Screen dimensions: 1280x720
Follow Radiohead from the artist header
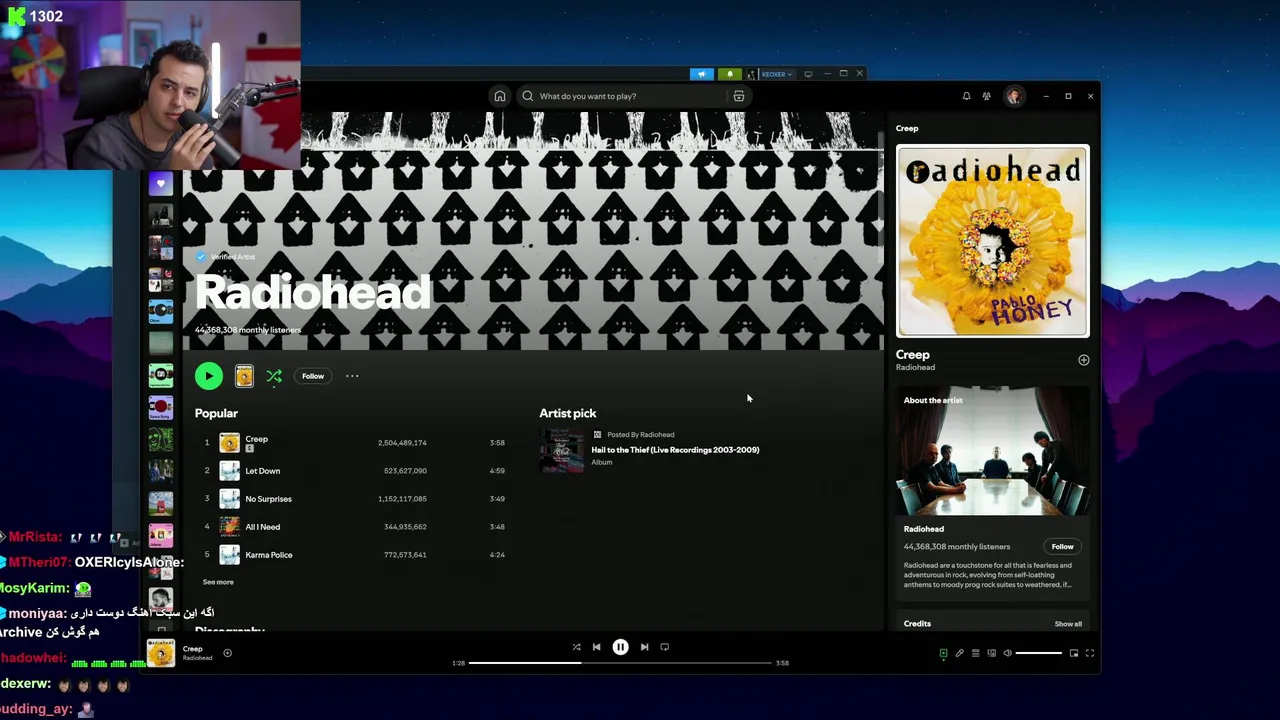coord(313,376)
